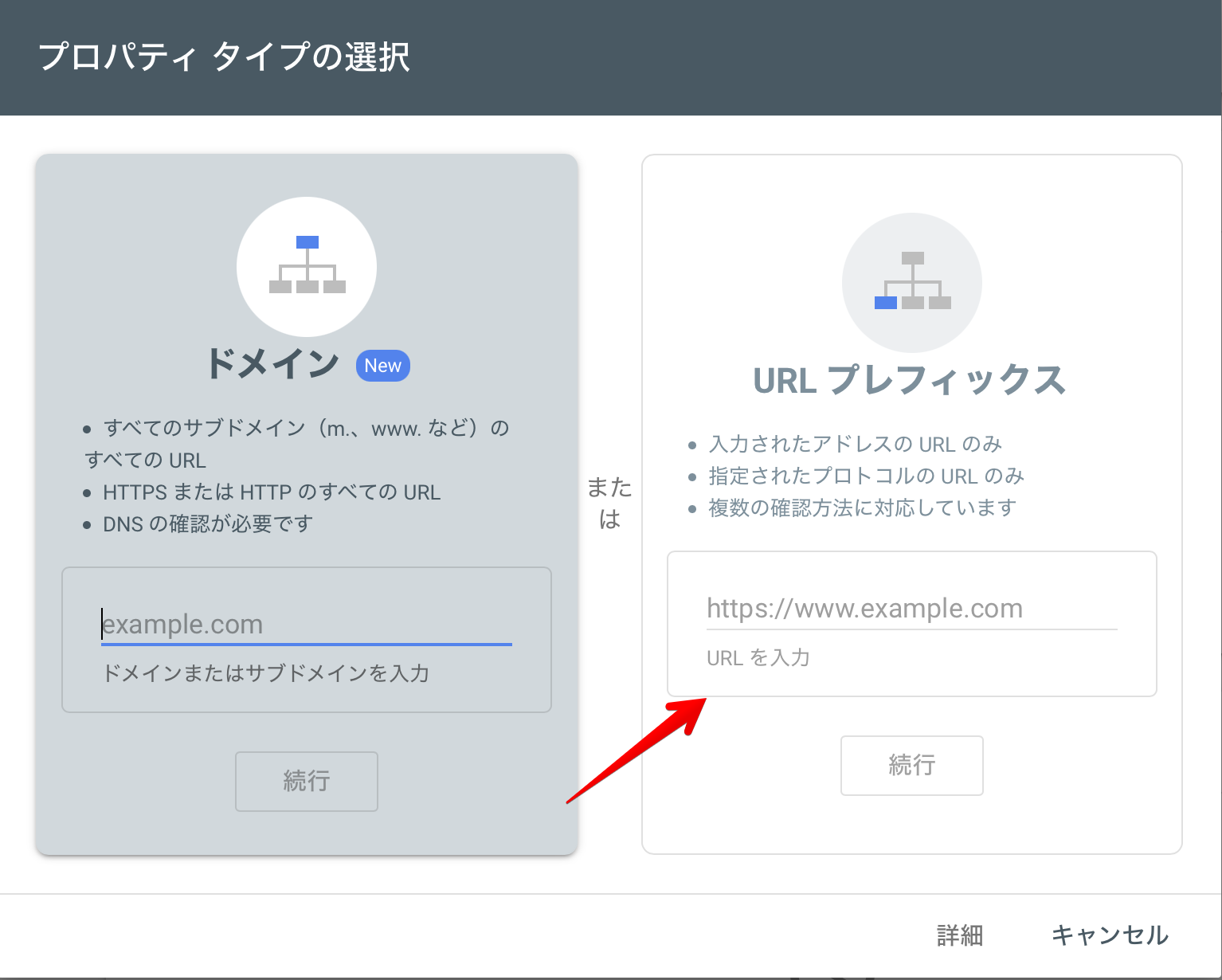Click the 指定されたプロトコルの URL のみ bullet

click(x=866, y=476)
